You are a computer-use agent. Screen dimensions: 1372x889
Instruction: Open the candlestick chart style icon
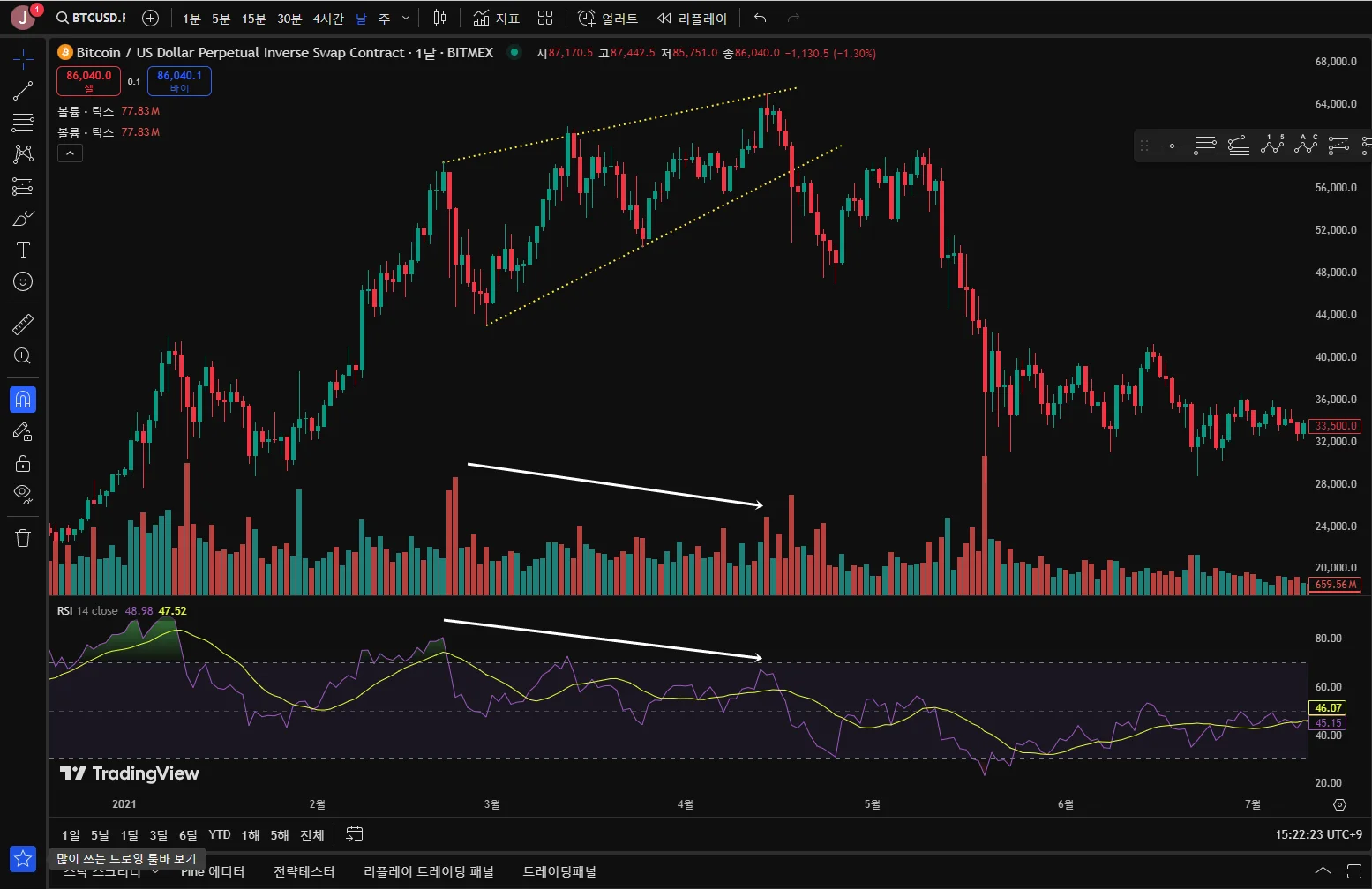(x=440, y=19)
